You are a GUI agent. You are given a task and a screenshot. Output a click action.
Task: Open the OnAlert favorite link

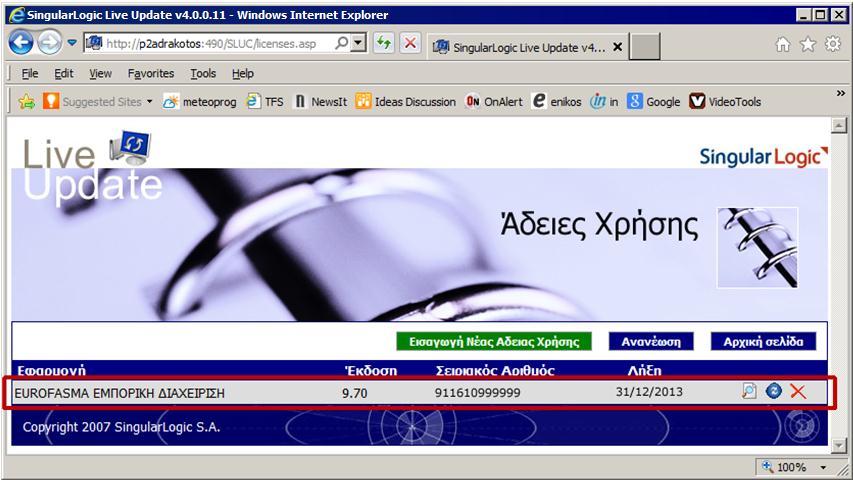click(x=494, y=102)
